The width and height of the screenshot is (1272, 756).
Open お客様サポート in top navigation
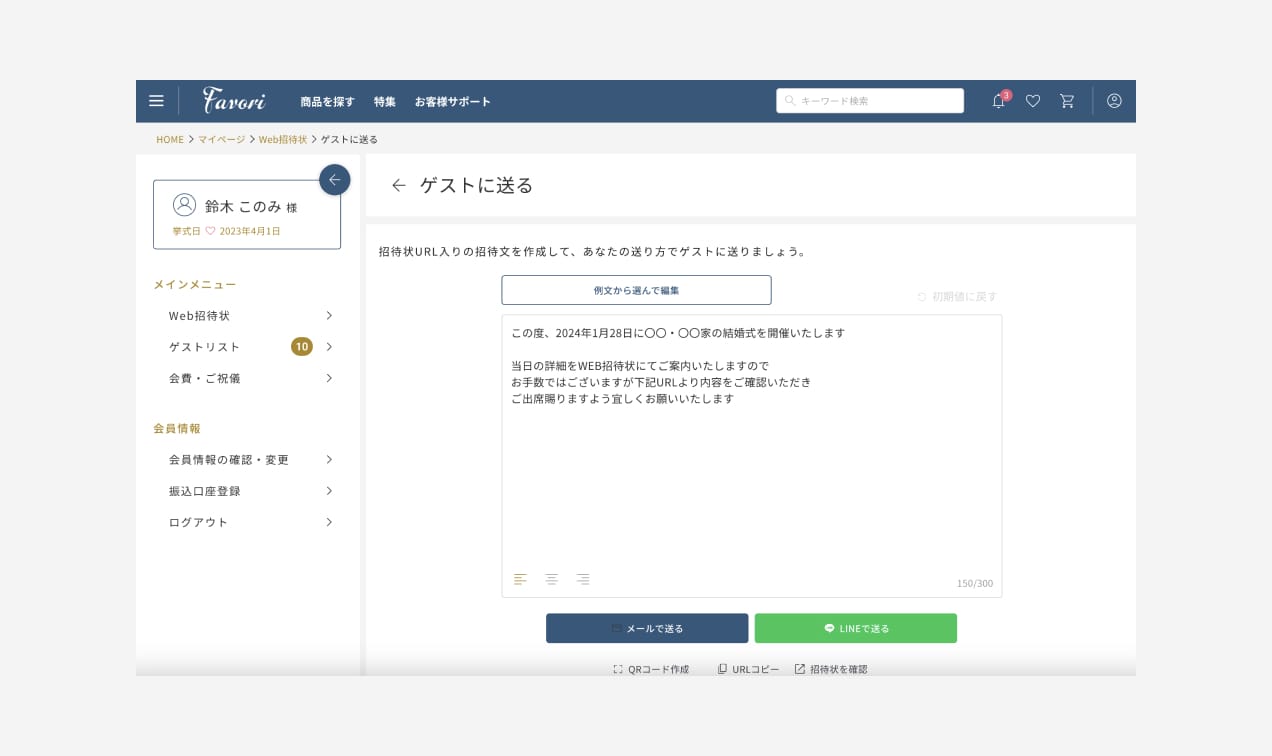pyautogui.click(x=452, y=102)
